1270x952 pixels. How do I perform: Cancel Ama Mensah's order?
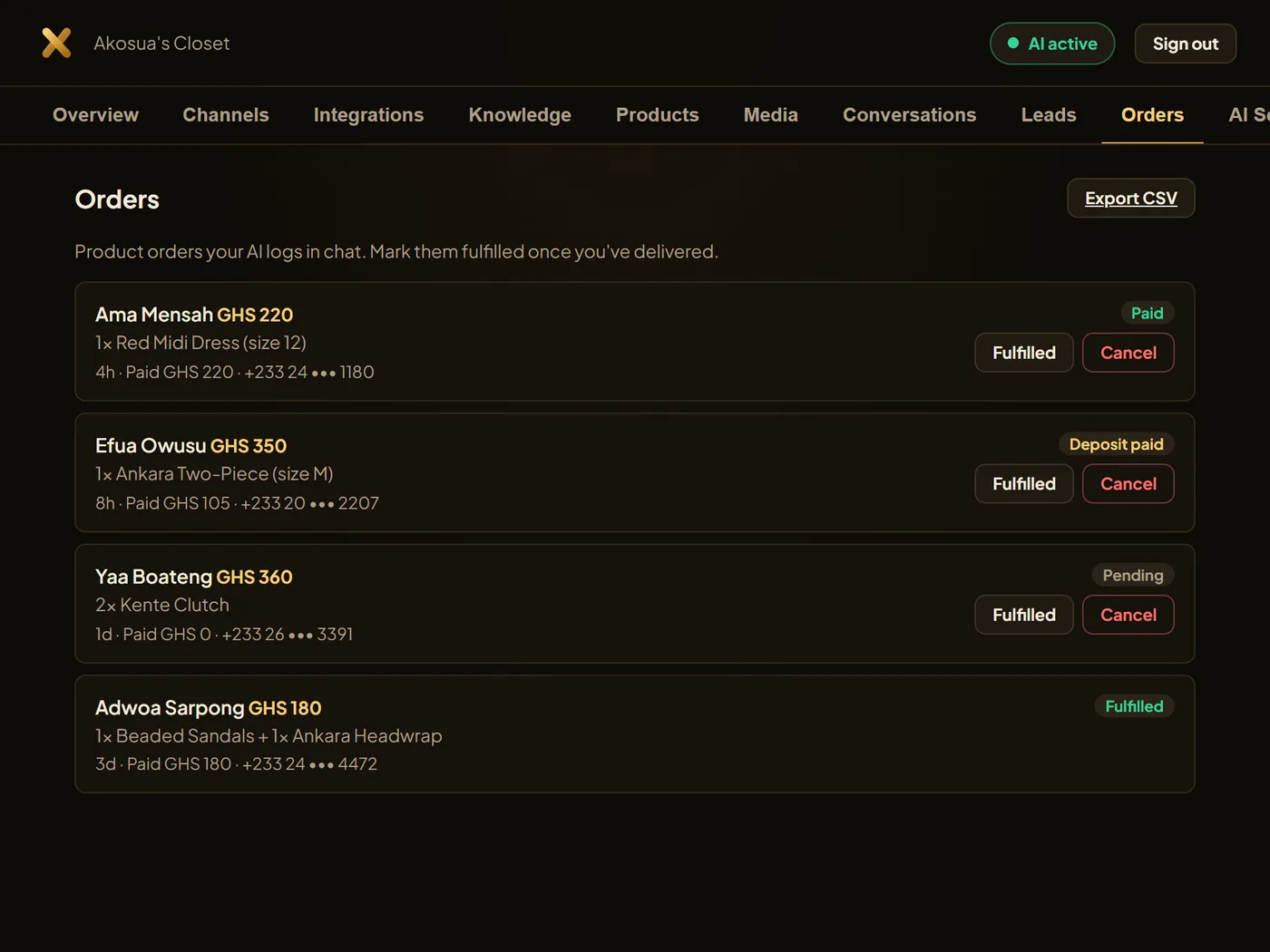(1128, 353)
